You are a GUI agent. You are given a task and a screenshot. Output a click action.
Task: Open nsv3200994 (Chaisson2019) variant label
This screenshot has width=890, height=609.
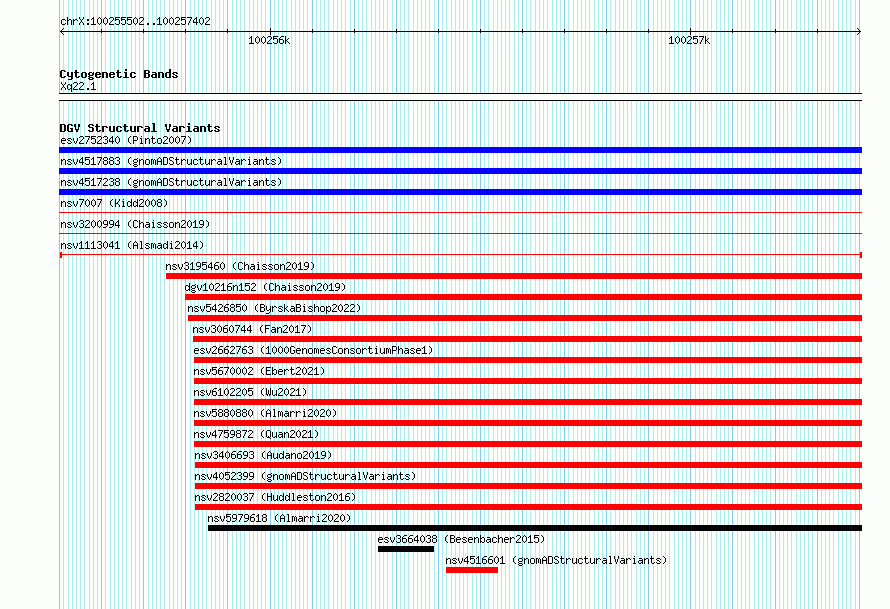click(x=135, y=224)
